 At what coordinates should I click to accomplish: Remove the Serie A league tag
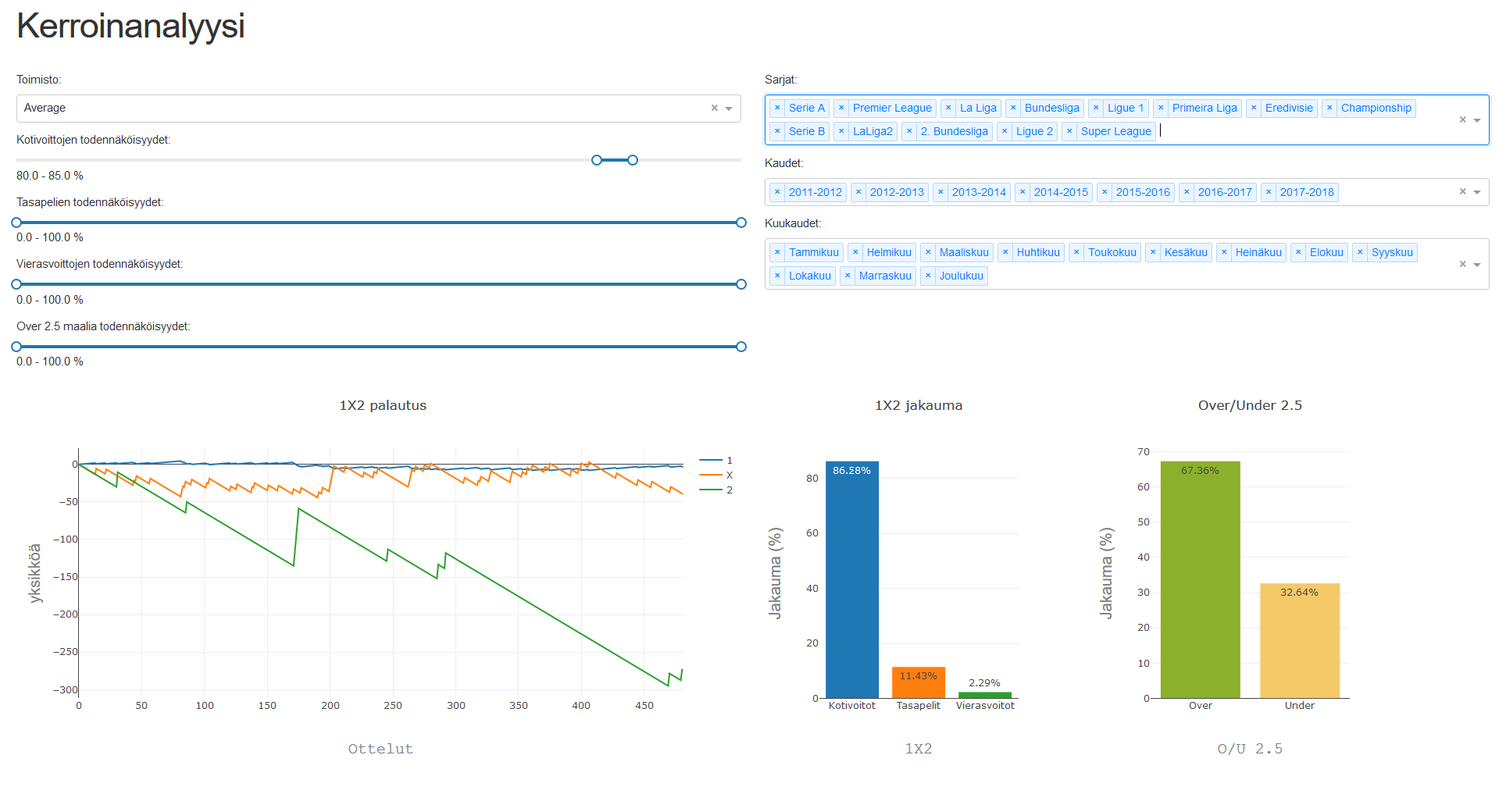(777, 109)
